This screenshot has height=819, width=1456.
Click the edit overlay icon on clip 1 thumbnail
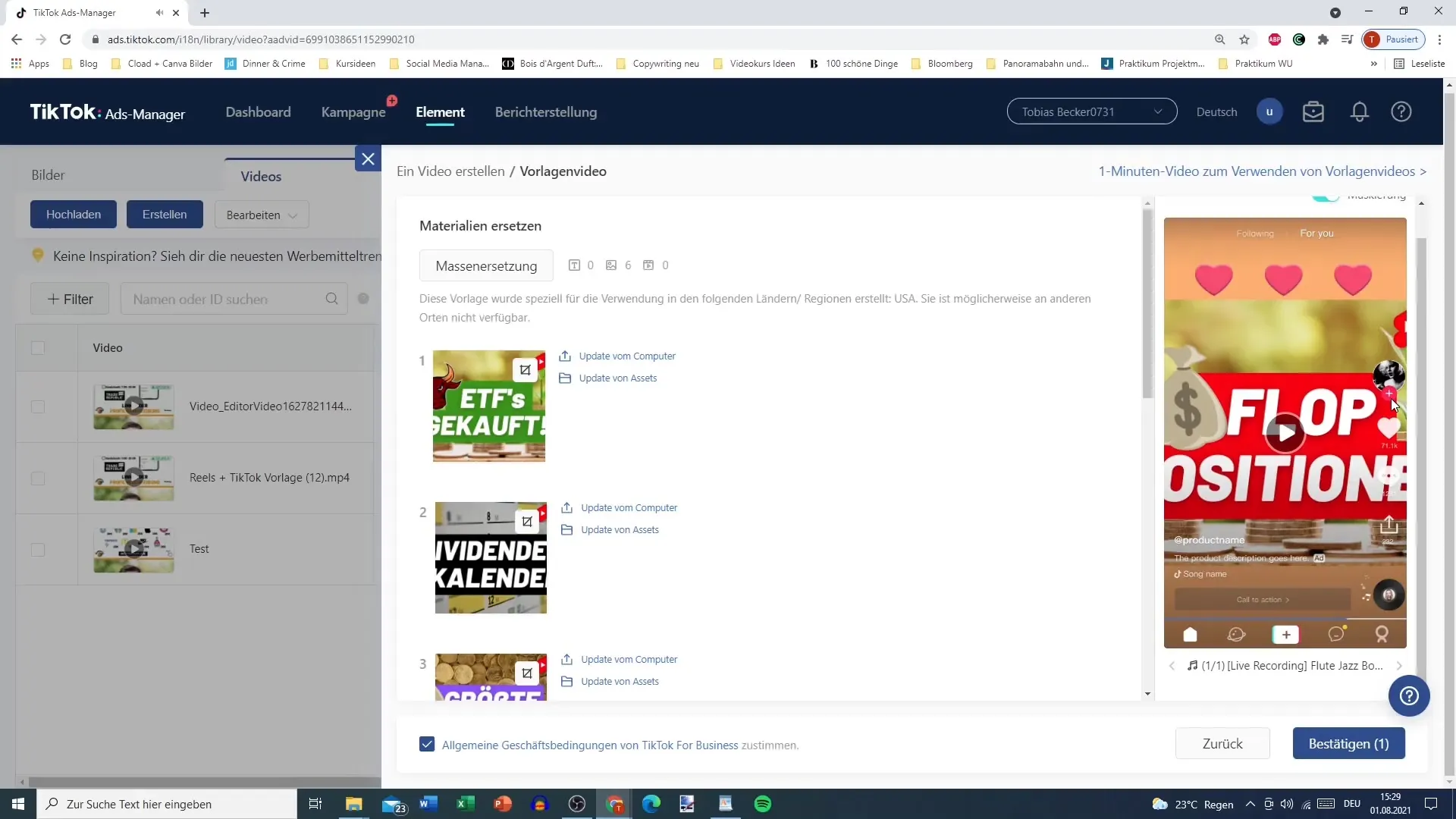[x=527, y=370]
